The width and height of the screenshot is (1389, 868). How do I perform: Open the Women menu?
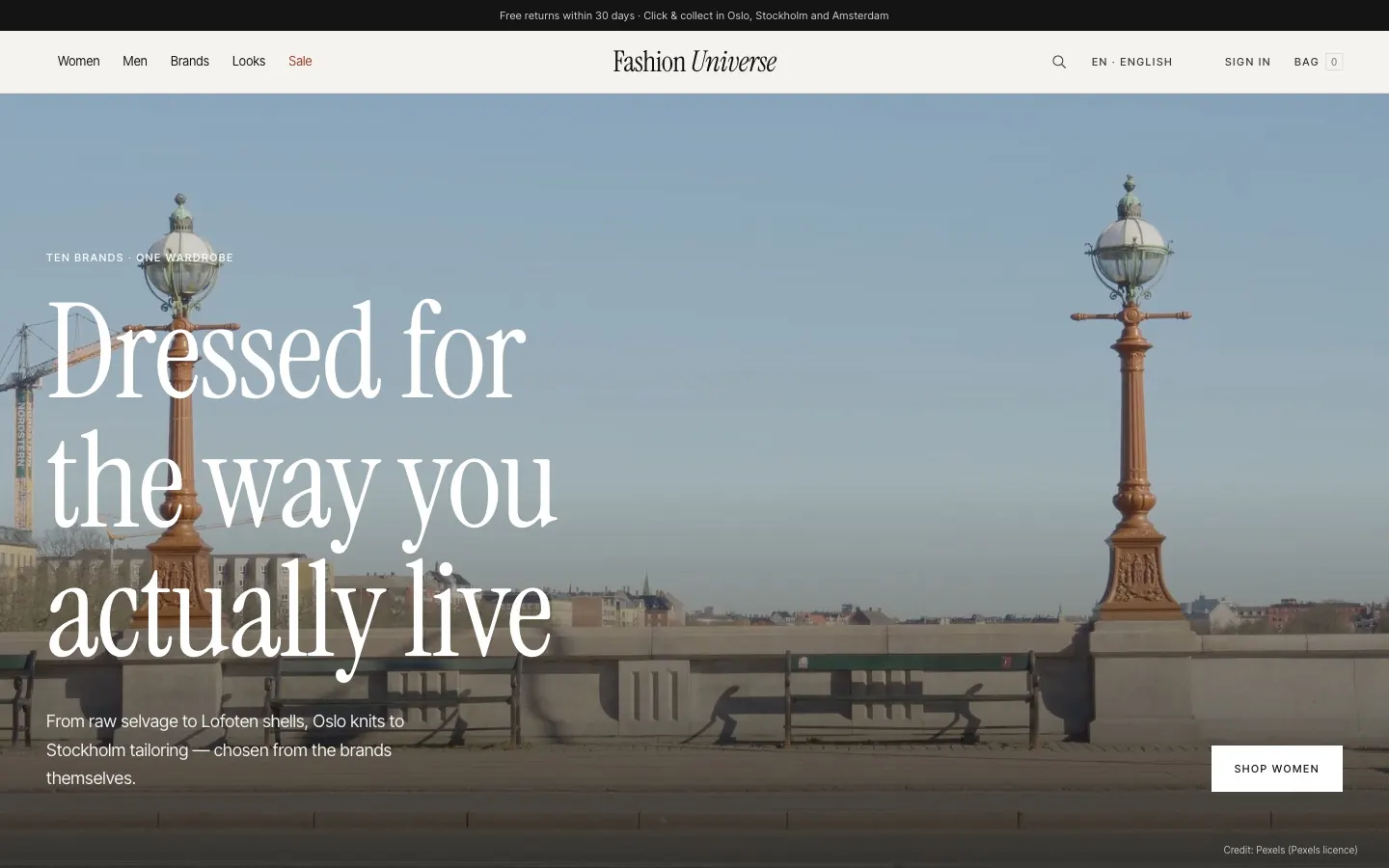pyautogui.click(x=78, y=61)
